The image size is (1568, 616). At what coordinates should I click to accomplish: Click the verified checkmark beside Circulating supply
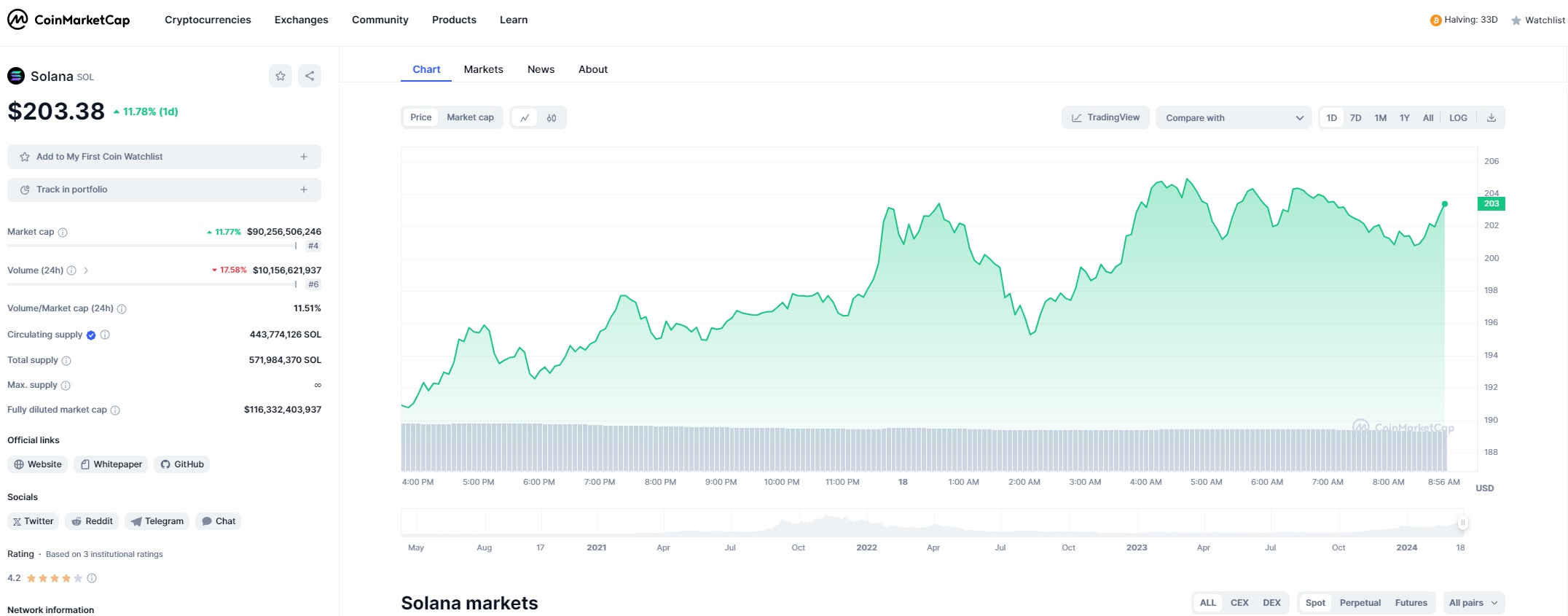point(91,335)
